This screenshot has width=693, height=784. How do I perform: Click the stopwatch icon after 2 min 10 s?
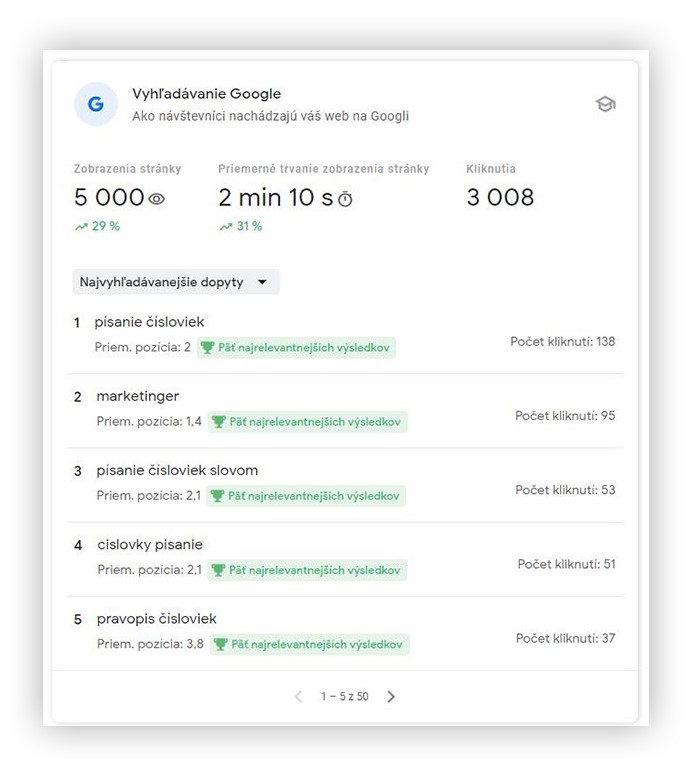(x=345, y=199)
